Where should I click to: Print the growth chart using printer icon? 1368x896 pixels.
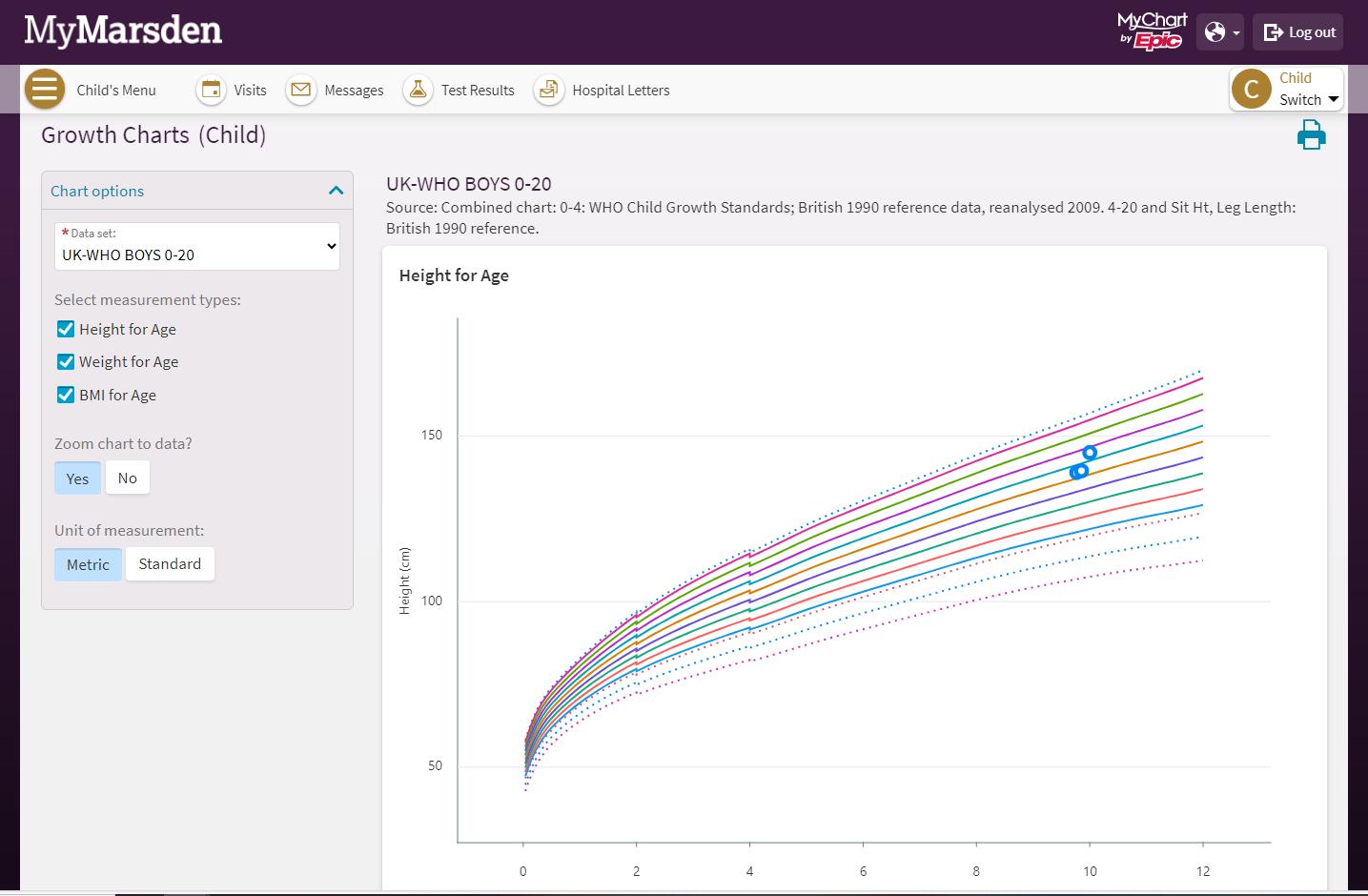1311,135
